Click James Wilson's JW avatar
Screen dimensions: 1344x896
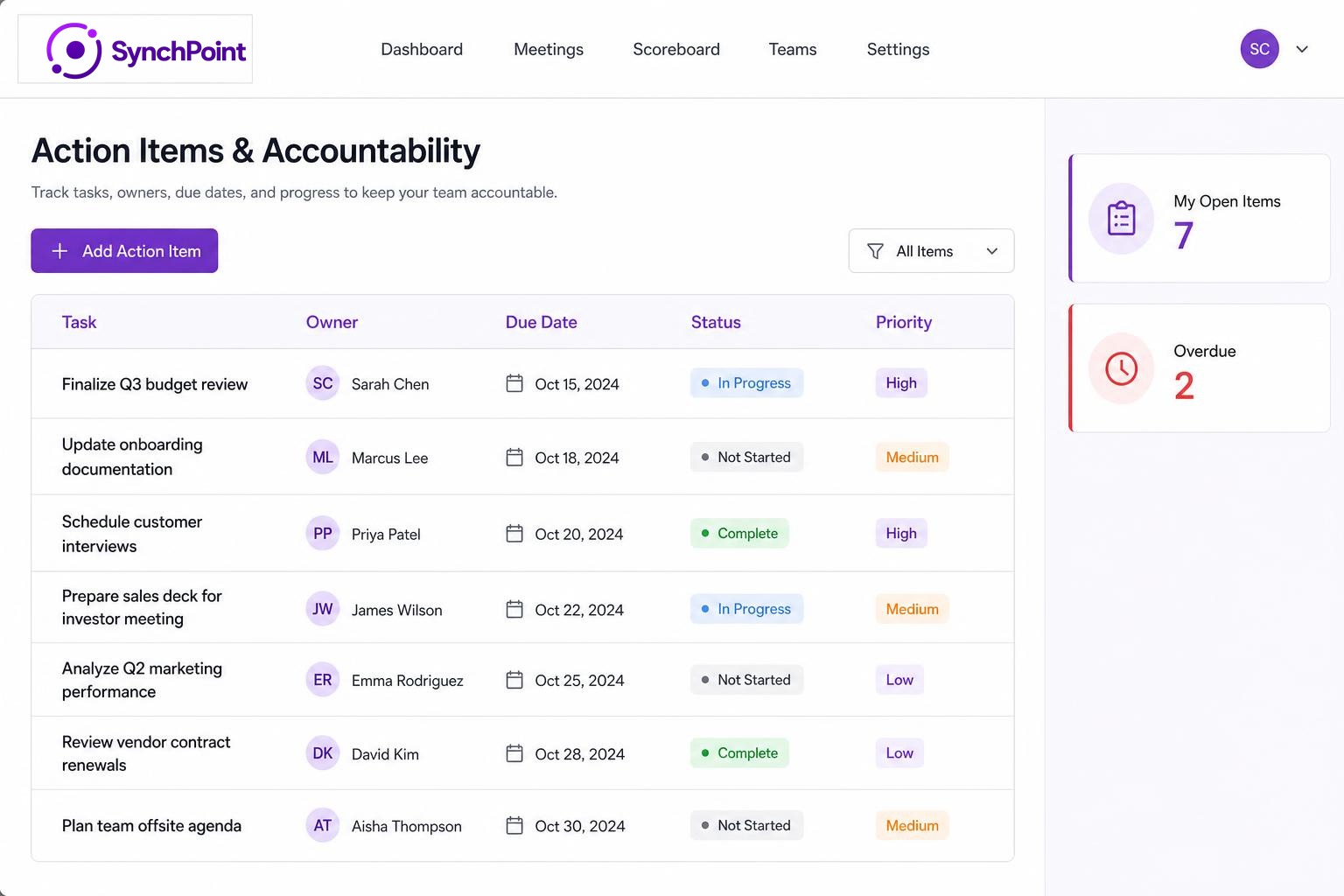tap(323, 609)
